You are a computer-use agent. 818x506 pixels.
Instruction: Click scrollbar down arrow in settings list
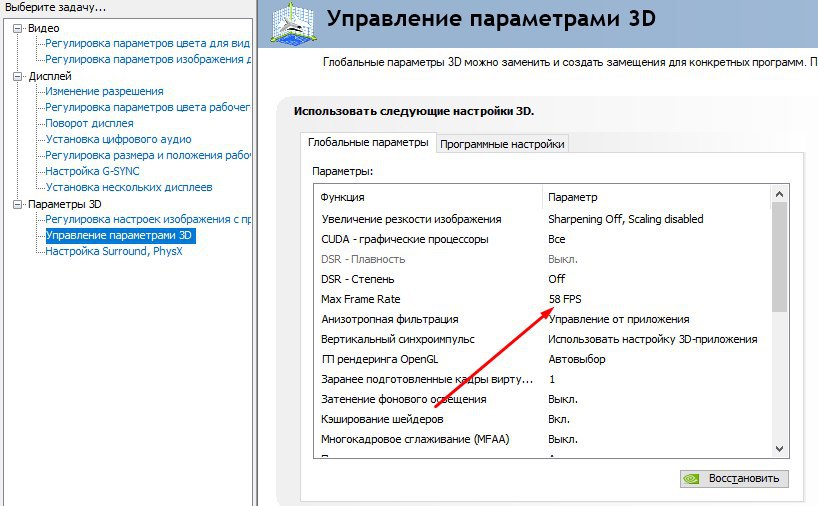779,449
